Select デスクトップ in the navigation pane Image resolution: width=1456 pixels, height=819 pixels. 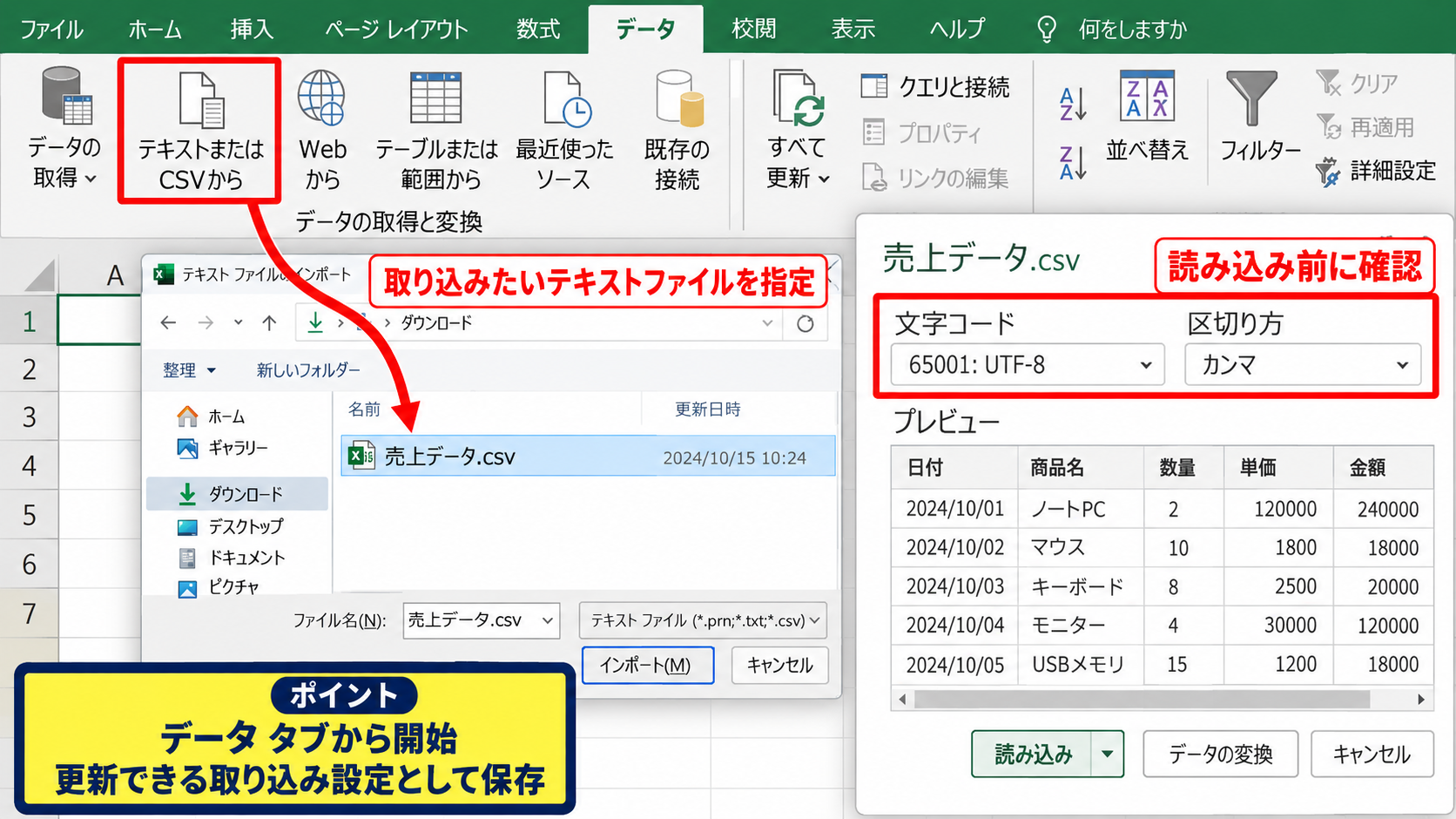point(231,526)
